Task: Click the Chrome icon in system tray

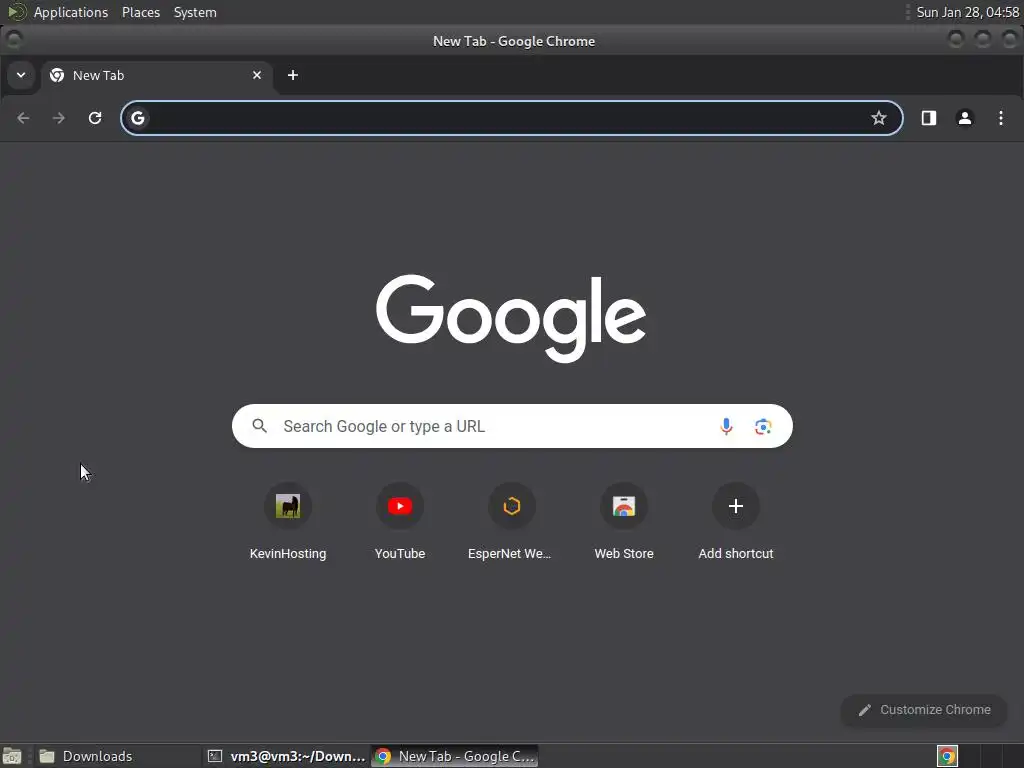Action: click(947, 756)
